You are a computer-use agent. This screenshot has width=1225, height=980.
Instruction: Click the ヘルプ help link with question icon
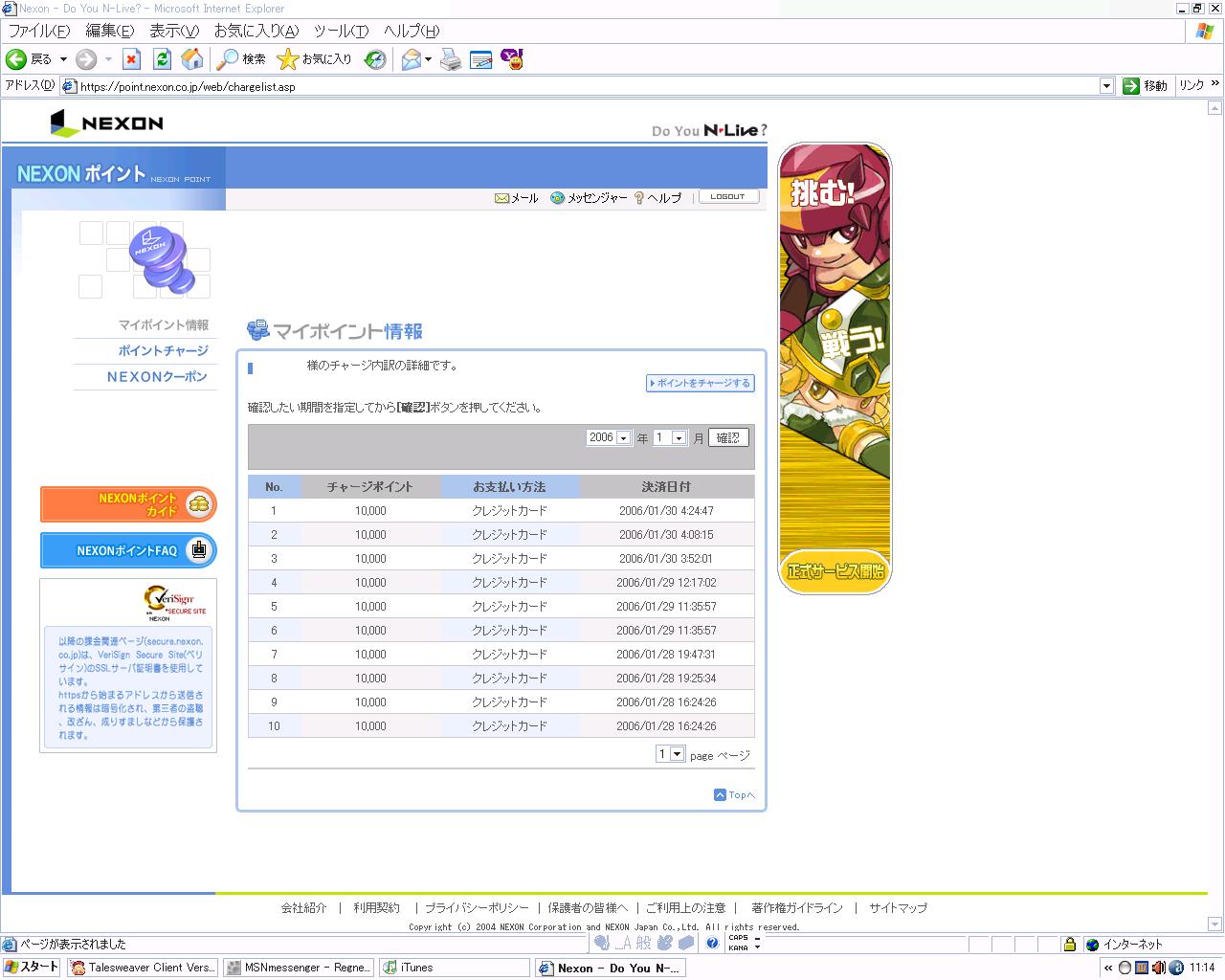[657, 198]
